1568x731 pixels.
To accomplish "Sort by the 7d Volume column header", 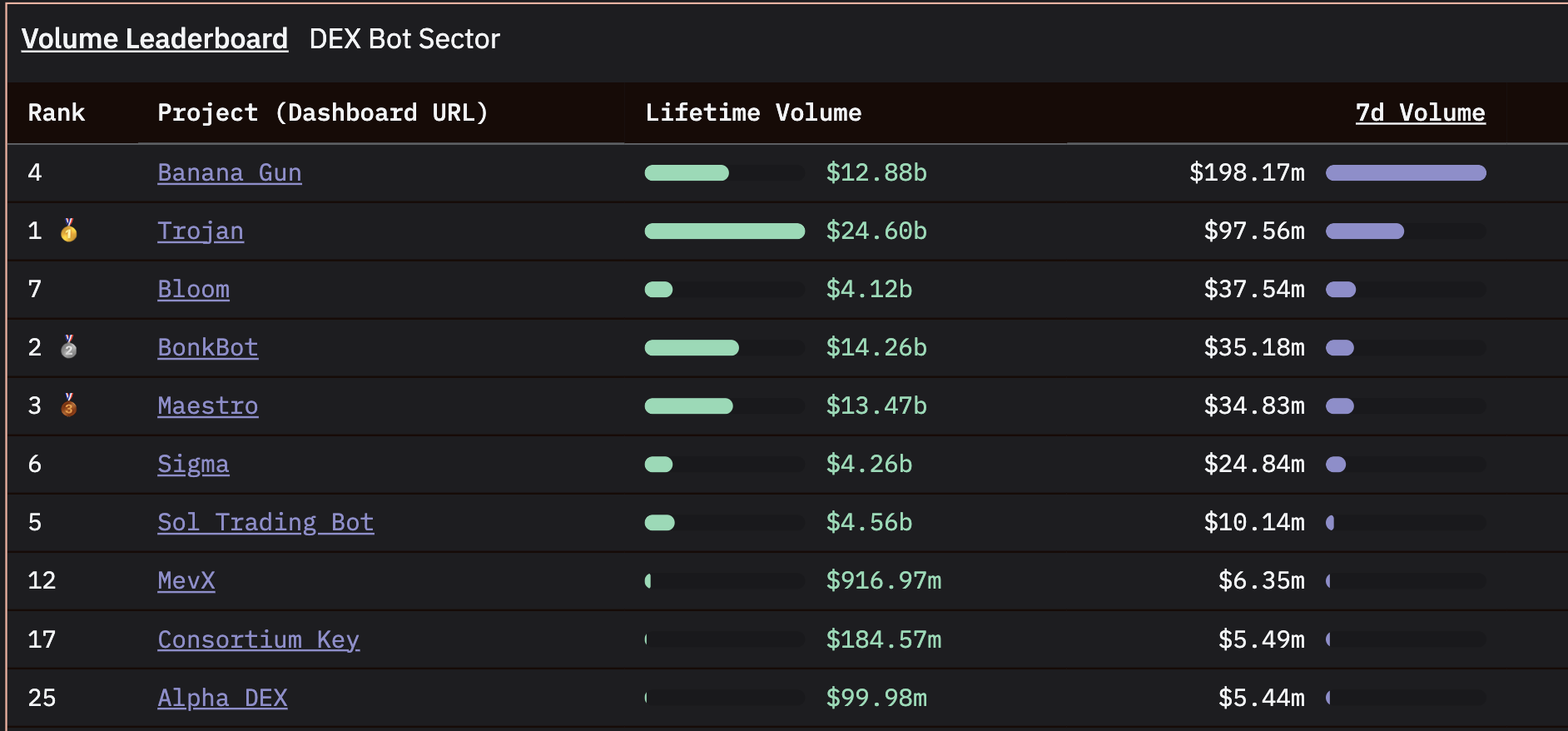I will coord(1421,112).
